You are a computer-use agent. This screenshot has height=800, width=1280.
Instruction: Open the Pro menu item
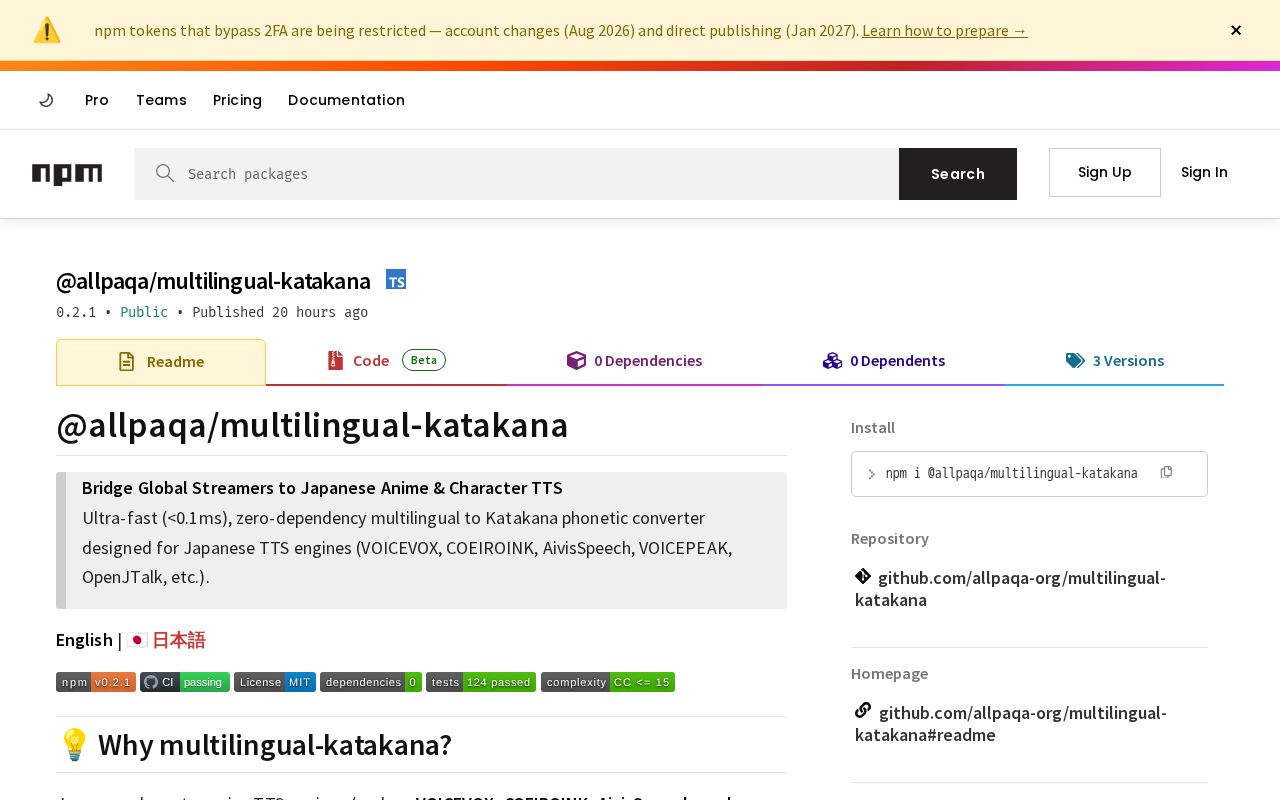tap(97, 100)
